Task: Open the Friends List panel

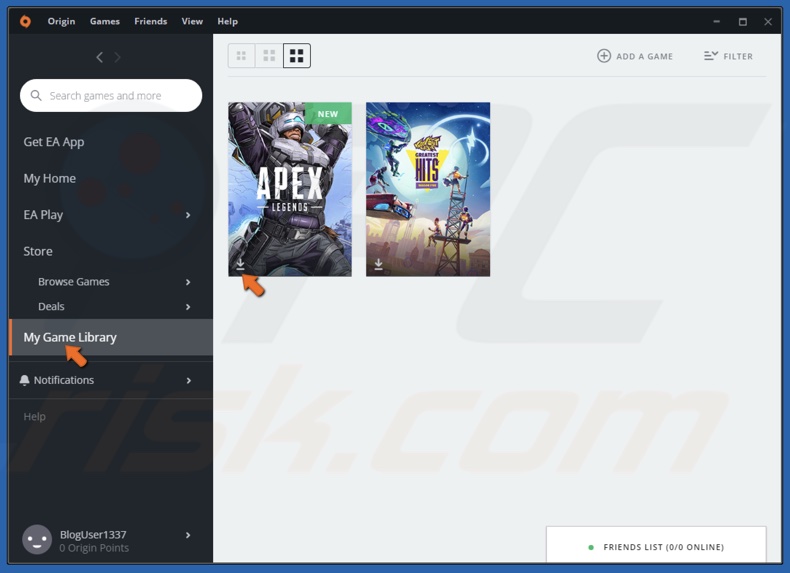Action: tap(656, 546)
